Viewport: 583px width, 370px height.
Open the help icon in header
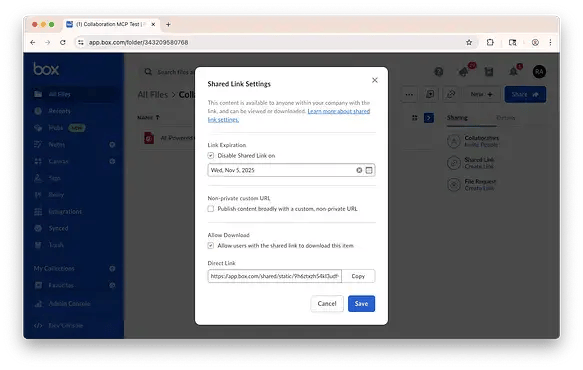[x=439, y=71]
